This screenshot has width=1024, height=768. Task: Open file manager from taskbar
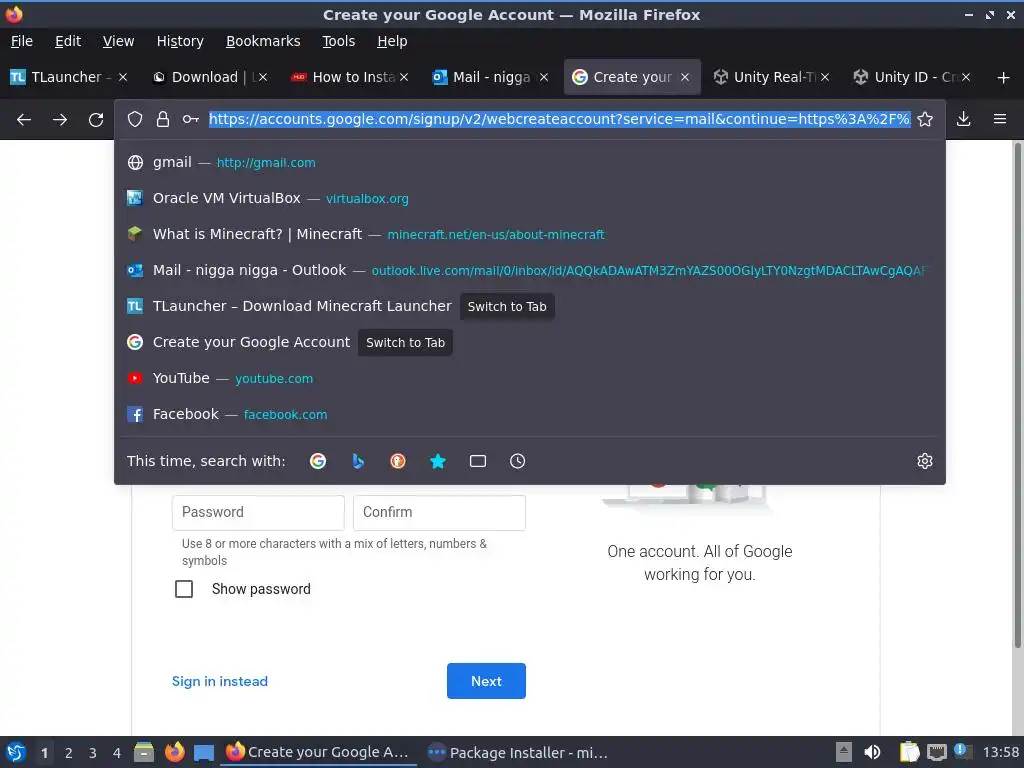coord(144,752)
